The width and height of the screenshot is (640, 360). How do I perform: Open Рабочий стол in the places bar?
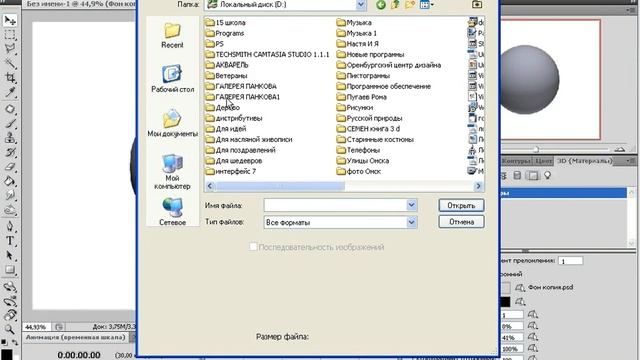(x=172, y=79)
